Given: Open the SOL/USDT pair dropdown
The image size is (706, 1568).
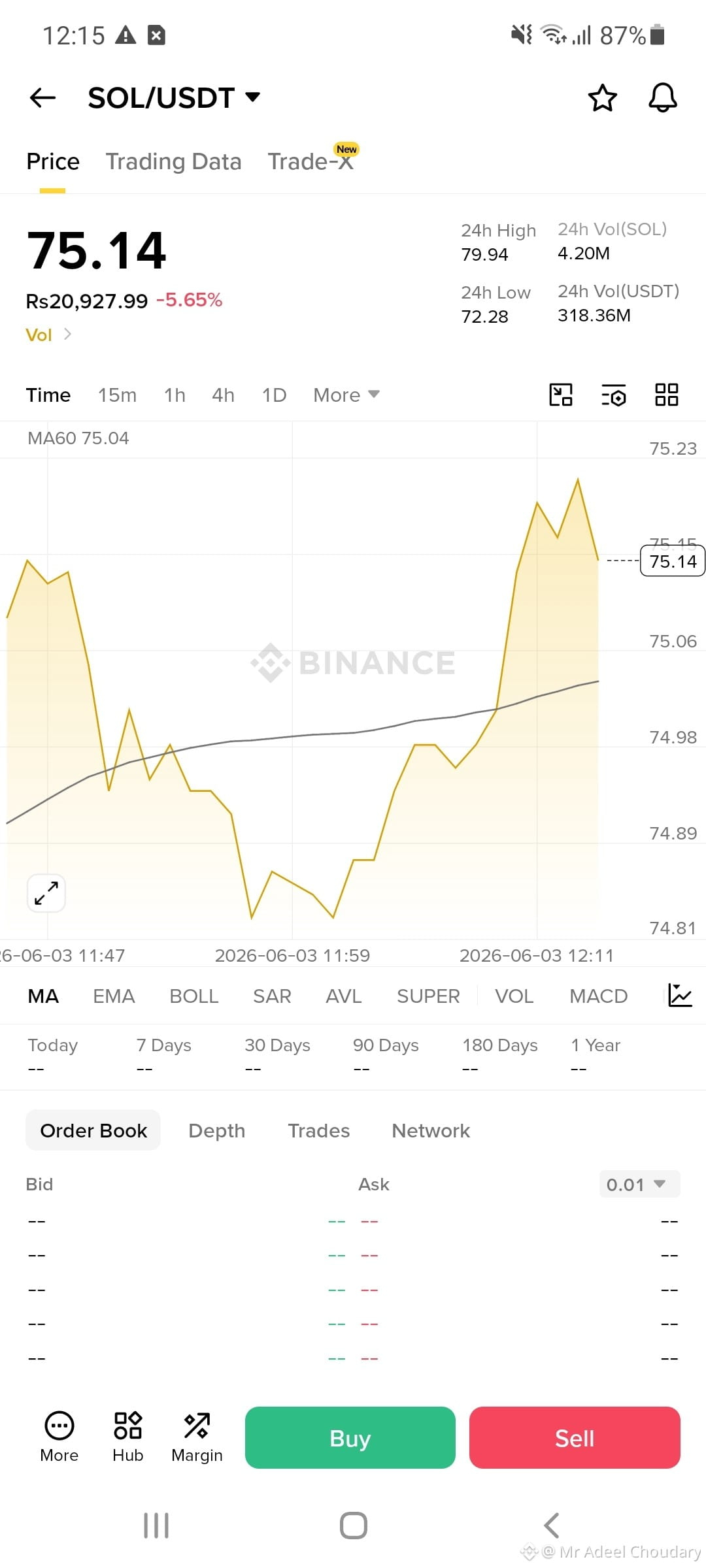Looking at the screenshot, I should 174,98.
